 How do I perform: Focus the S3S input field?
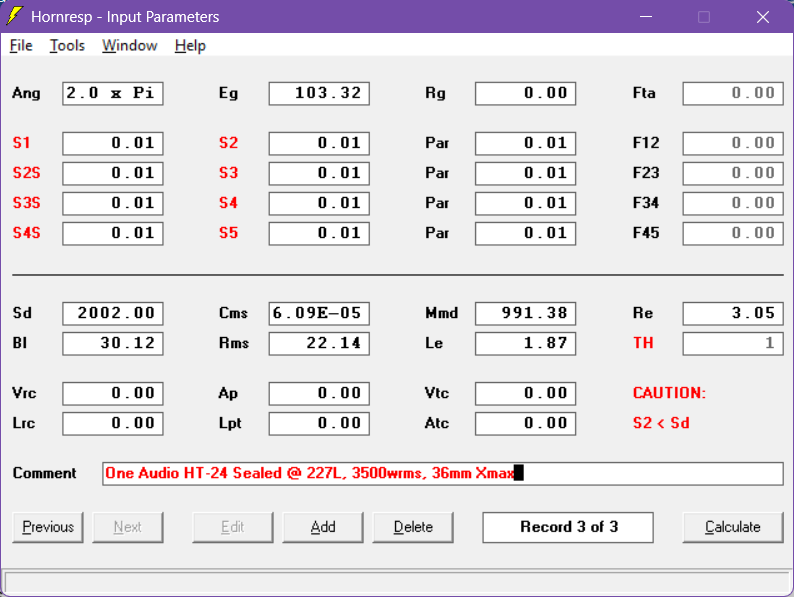click(x=113, y=203)
